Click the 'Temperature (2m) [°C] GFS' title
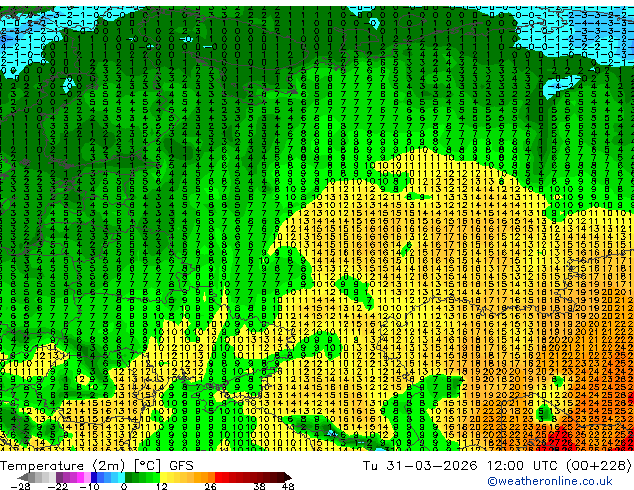 (97, 466)
